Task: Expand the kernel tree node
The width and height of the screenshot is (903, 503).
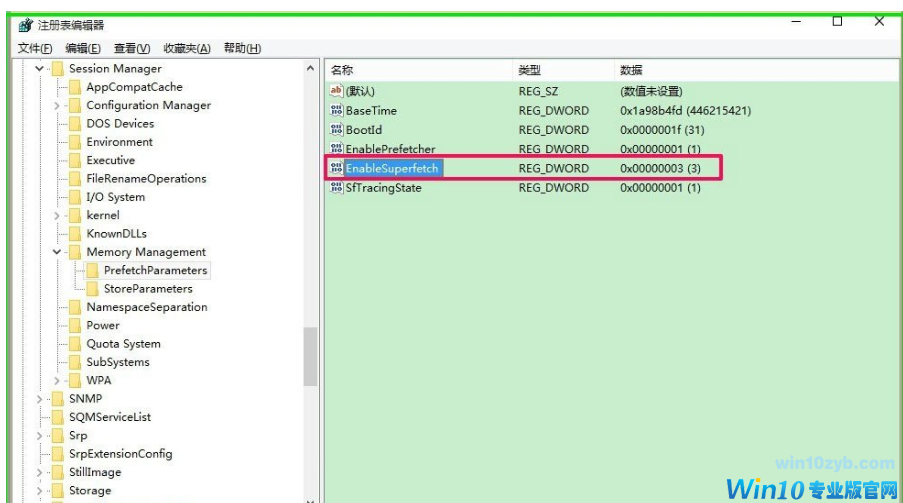Action: tap(56, 215)
